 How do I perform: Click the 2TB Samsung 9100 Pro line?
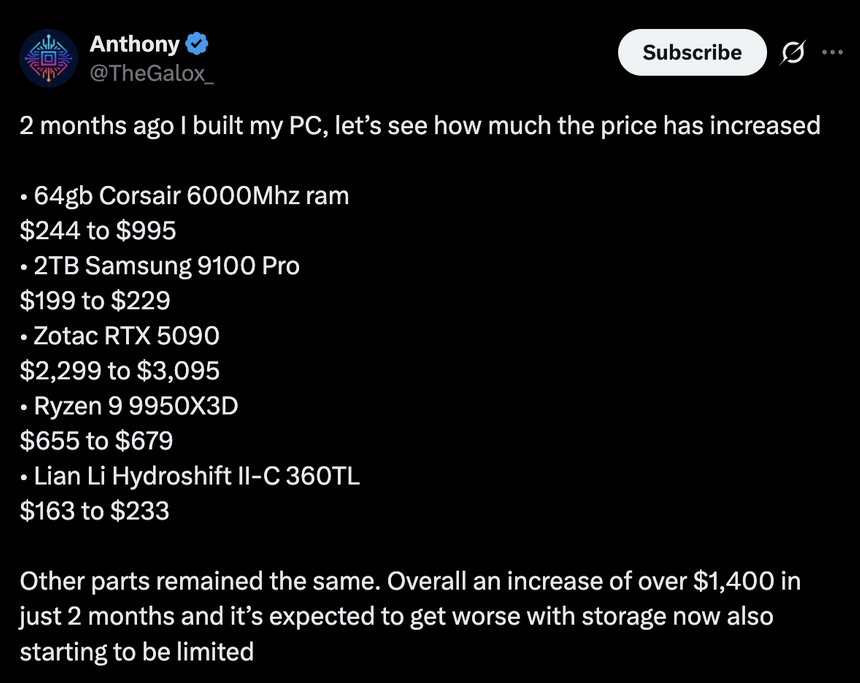point(160,266)
